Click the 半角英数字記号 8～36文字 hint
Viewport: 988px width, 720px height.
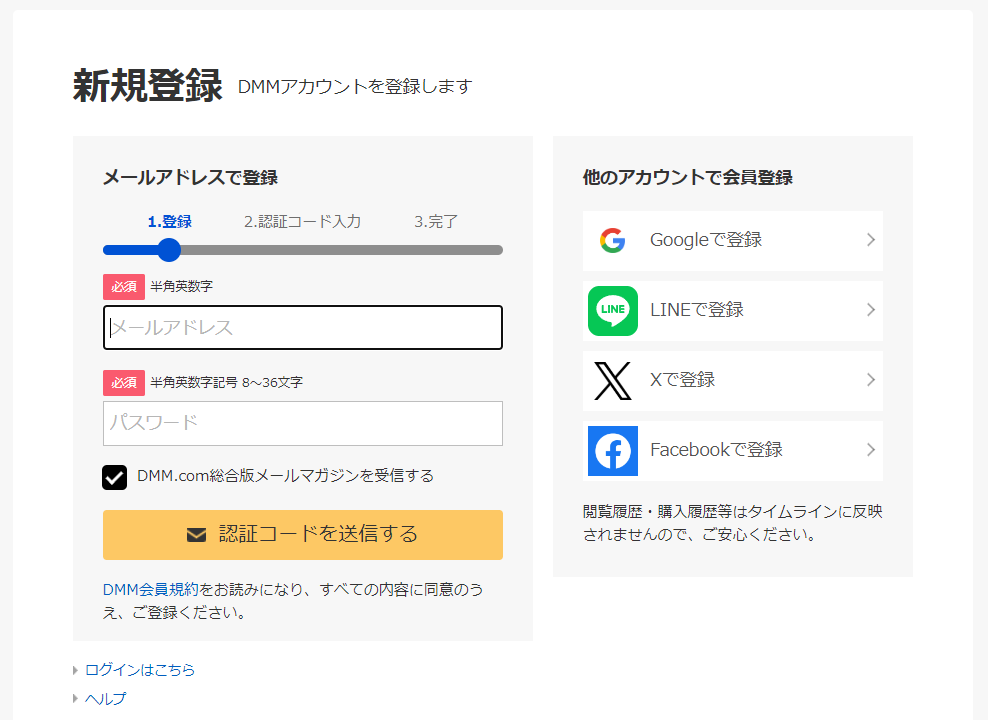tap(227, 383)
